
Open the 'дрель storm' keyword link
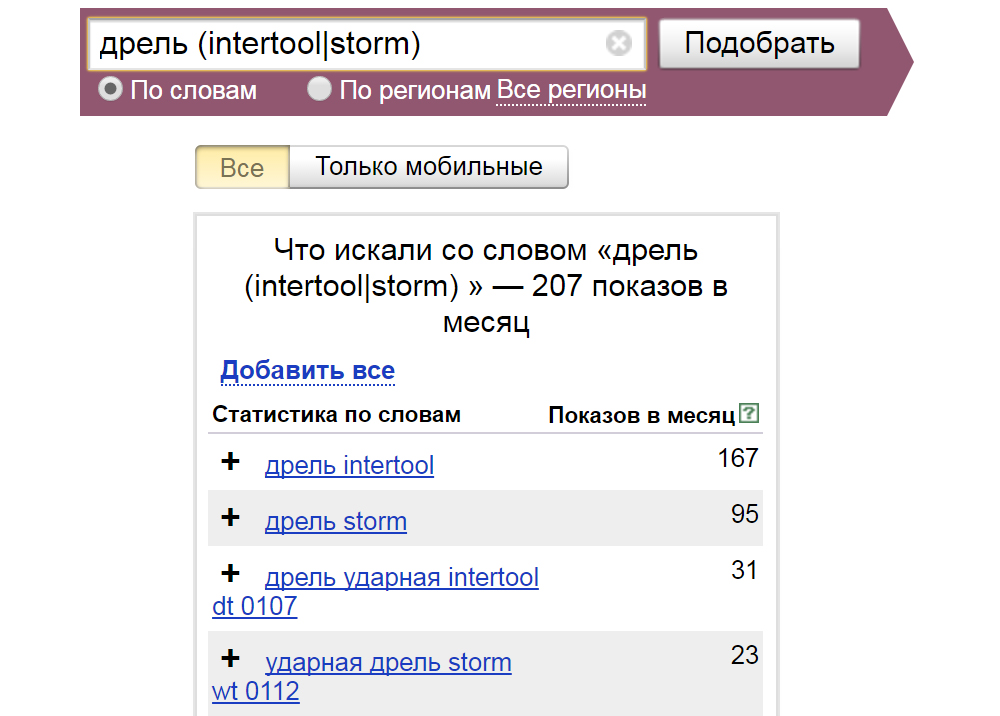335,522
